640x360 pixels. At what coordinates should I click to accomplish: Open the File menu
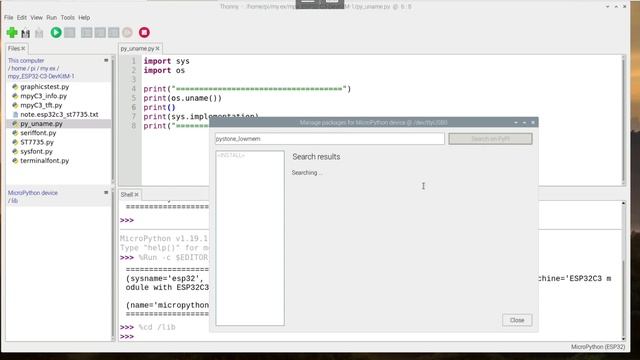click(9, 18)
